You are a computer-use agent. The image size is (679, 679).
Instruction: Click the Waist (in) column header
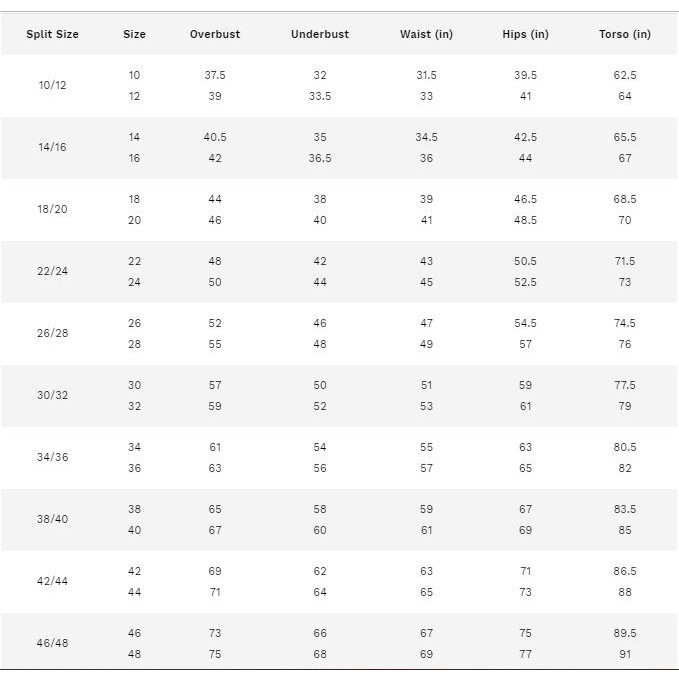(426, 34)
